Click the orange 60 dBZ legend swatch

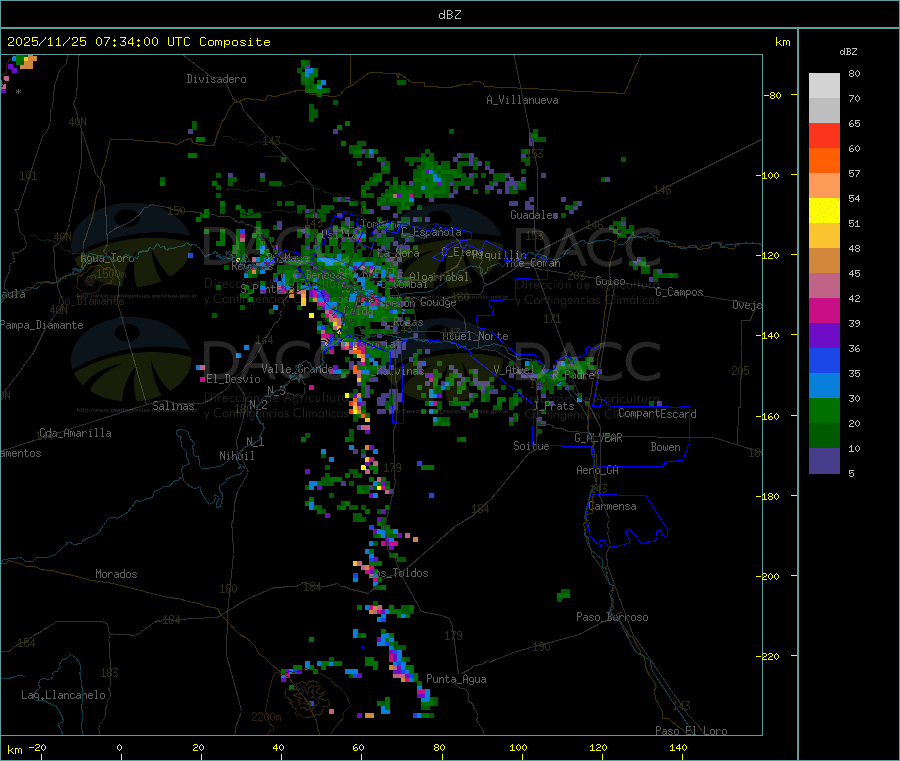pos(824,161)
